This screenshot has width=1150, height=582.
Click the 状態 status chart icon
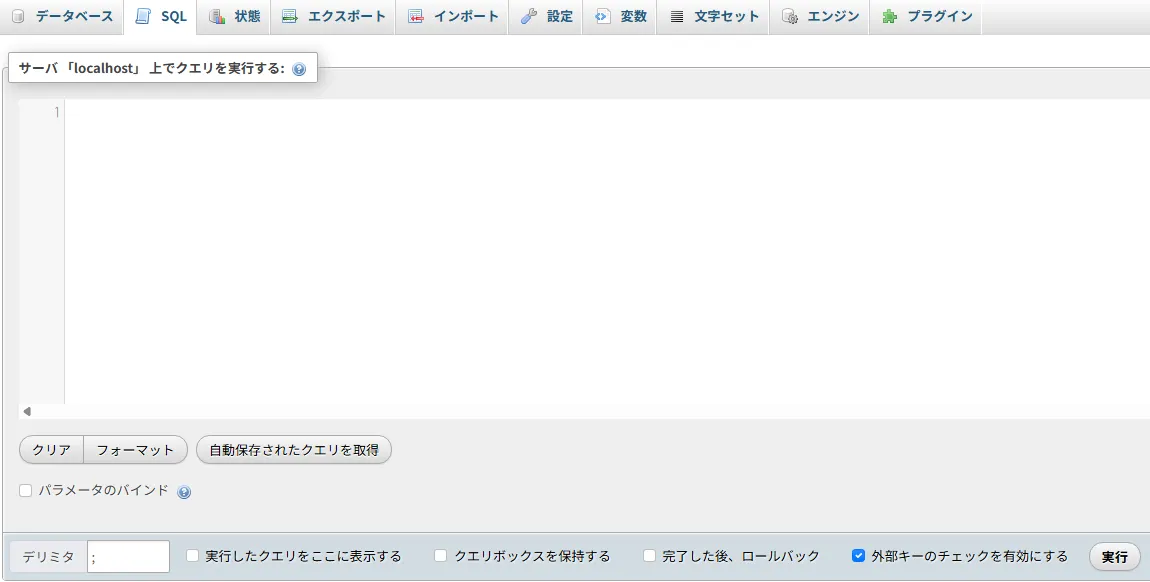tap(217, 17)
